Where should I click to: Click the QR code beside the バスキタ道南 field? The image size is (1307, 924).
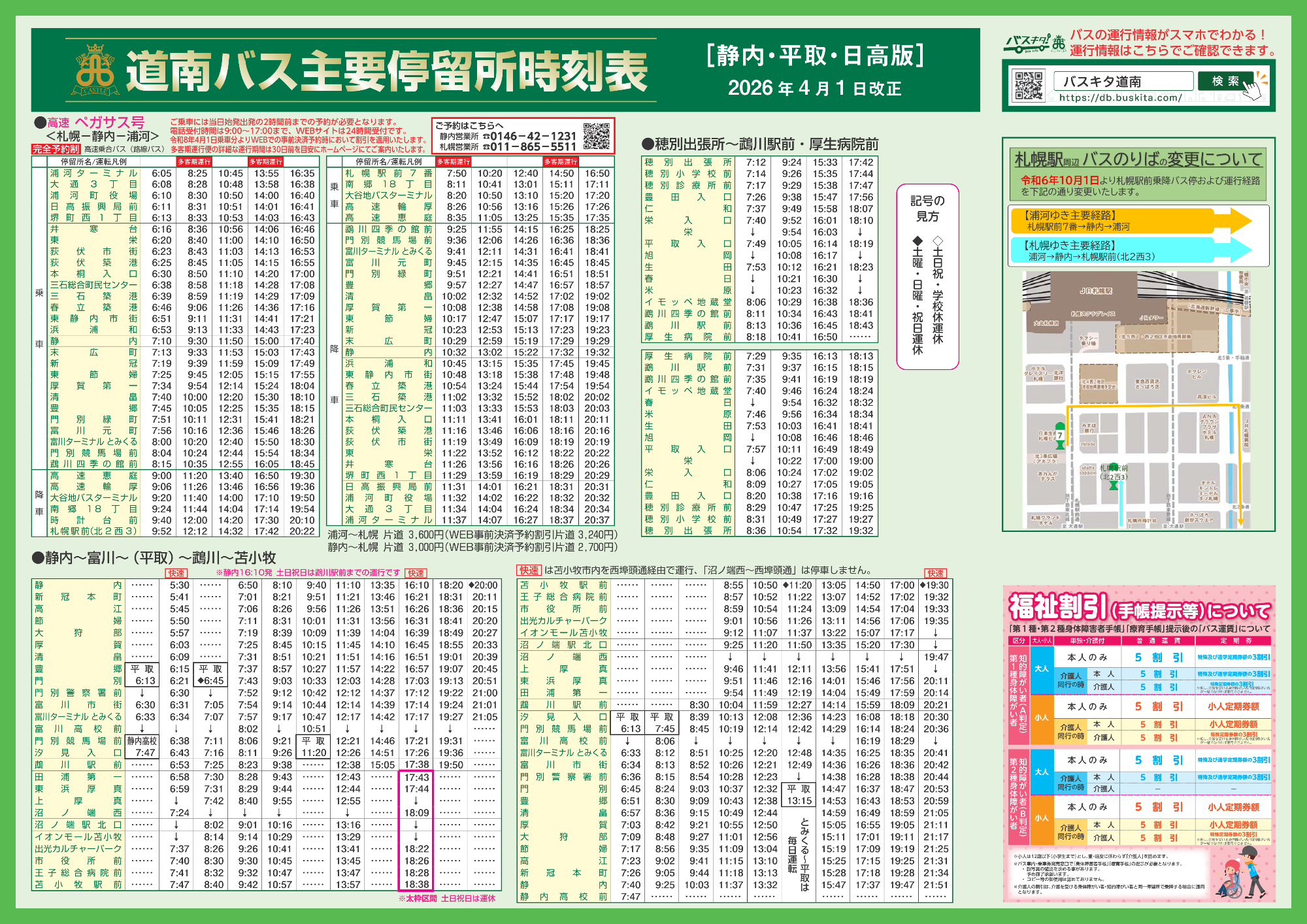click(x=1029, y=86)
